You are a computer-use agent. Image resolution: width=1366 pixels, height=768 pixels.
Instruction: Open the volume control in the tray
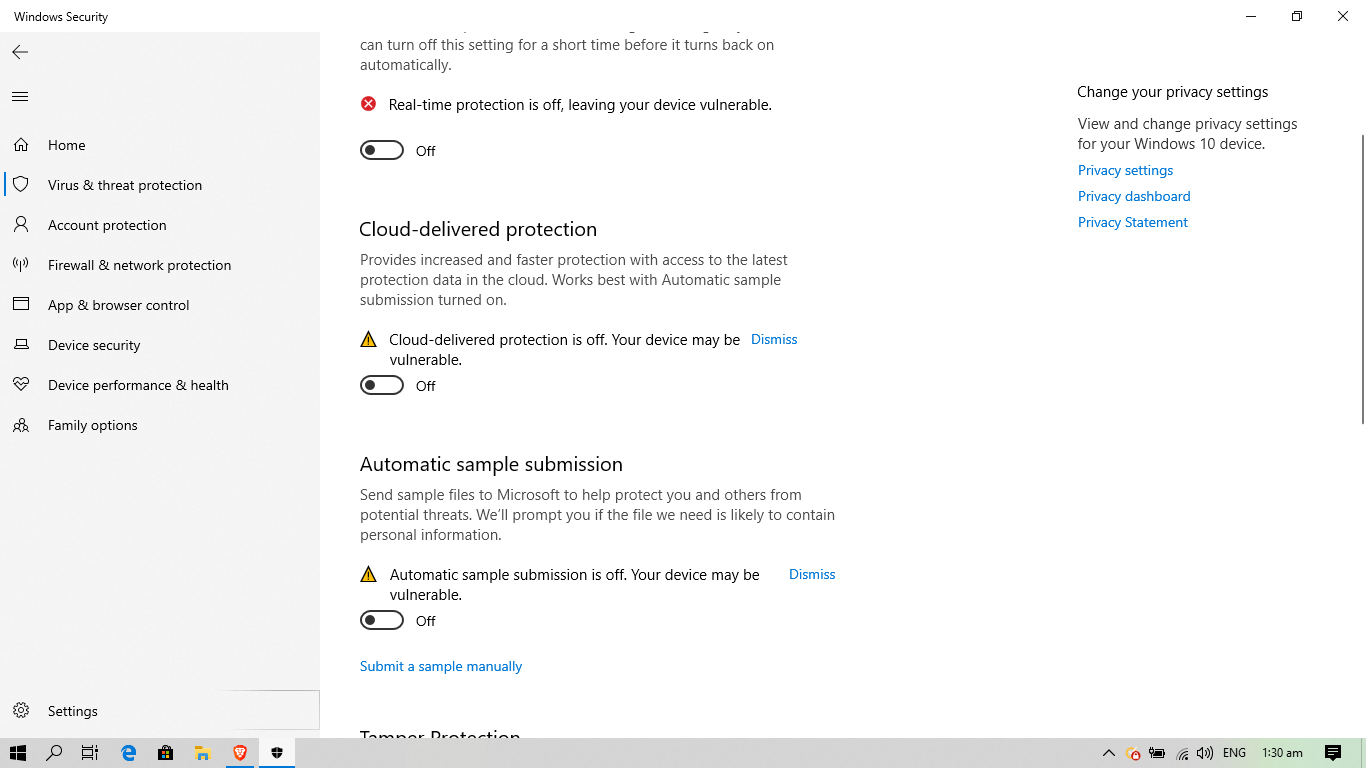click(x=1205, y=753)
